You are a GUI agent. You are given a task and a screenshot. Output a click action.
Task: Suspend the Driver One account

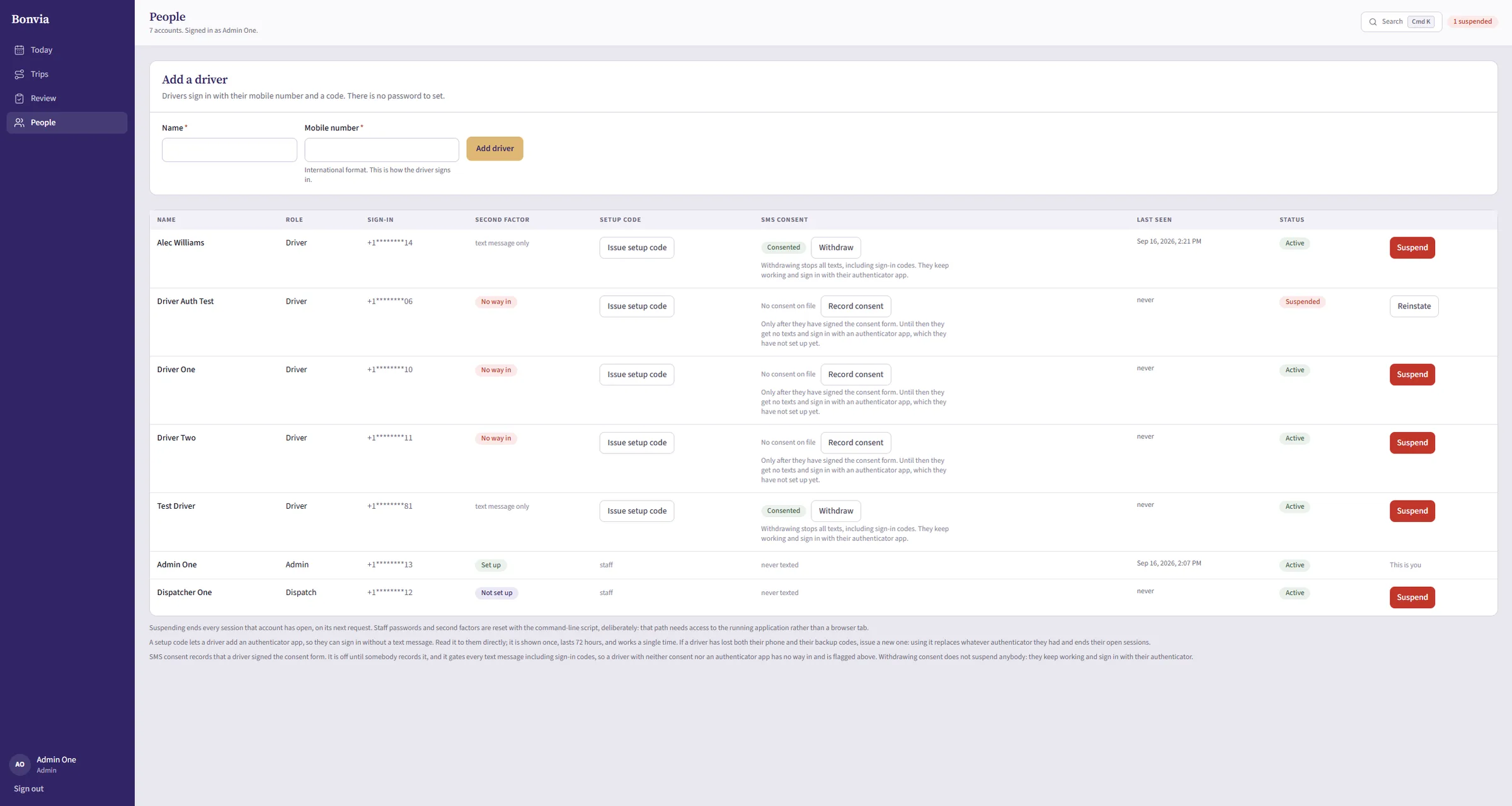click(x=1412, y=375)
